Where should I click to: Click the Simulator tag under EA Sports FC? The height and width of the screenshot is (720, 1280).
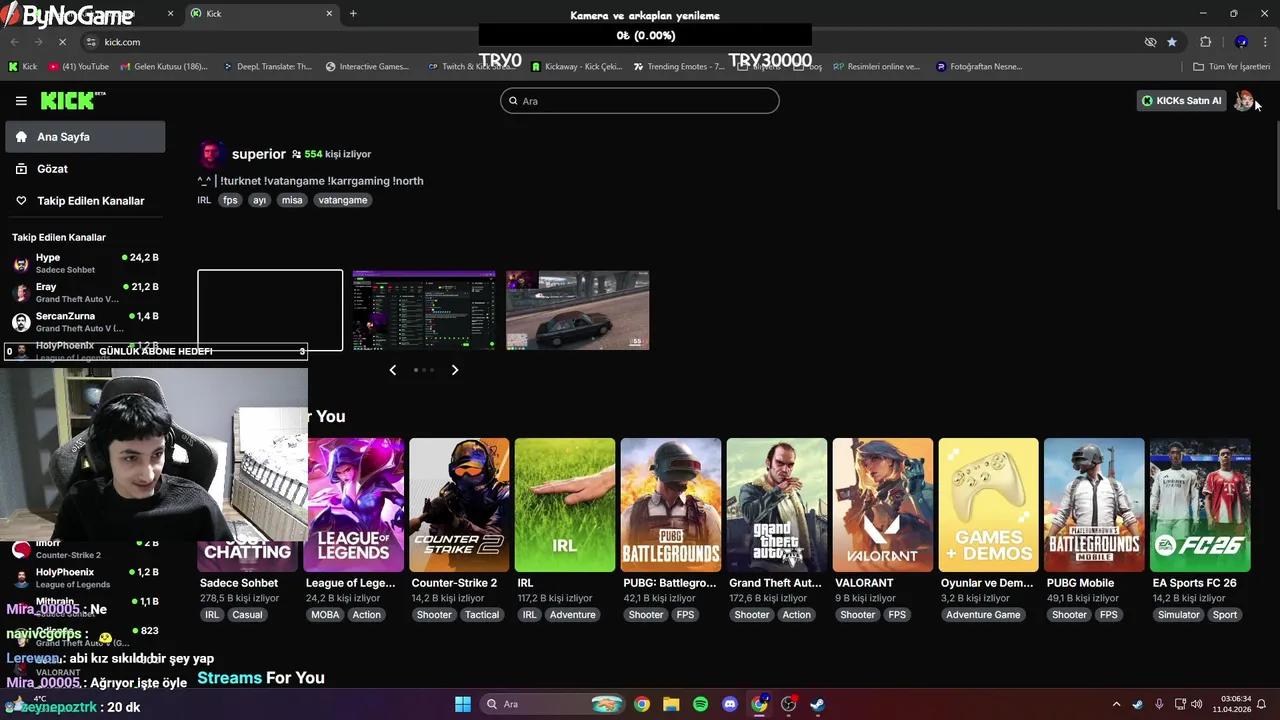pos(1178,615)
